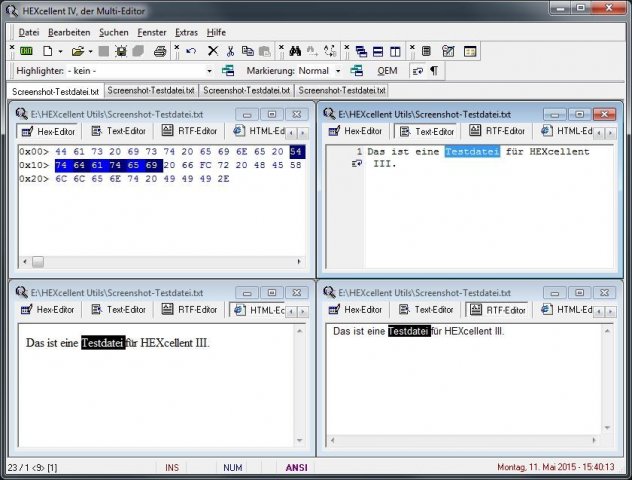This screenshot has height=480, width=632.
Task: Toggle the OEM character set button
Action: [387, 71]
